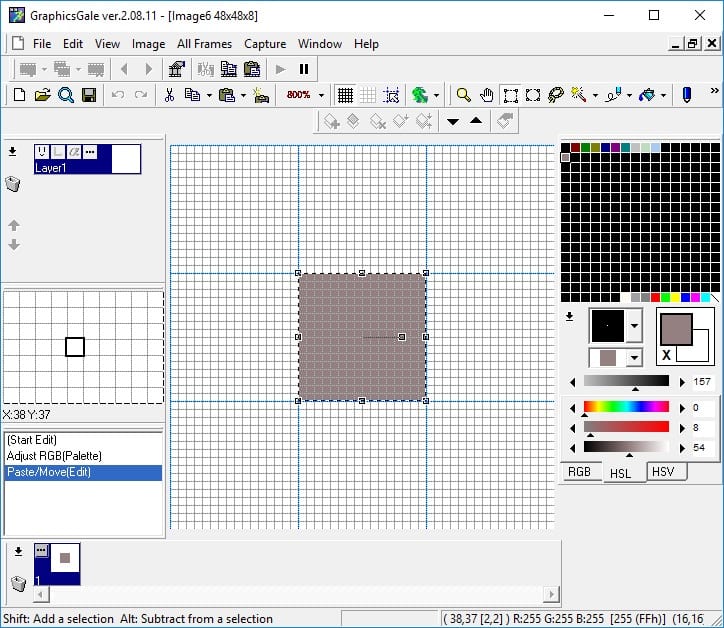Copy the current frame in frame toolbar
The image size is (724, 628).
229,69
